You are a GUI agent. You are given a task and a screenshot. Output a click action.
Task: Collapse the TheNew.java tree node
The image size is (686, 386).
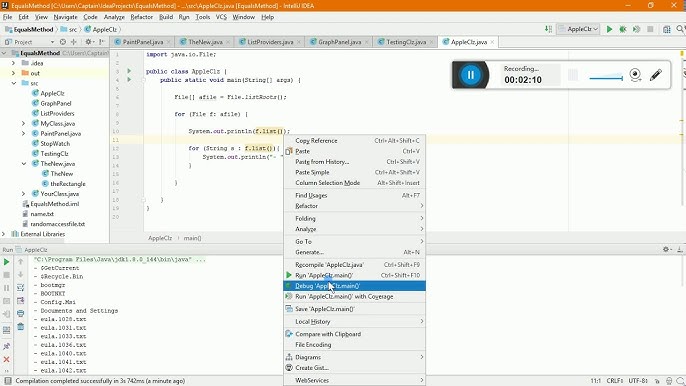click(x=24, y=164)
